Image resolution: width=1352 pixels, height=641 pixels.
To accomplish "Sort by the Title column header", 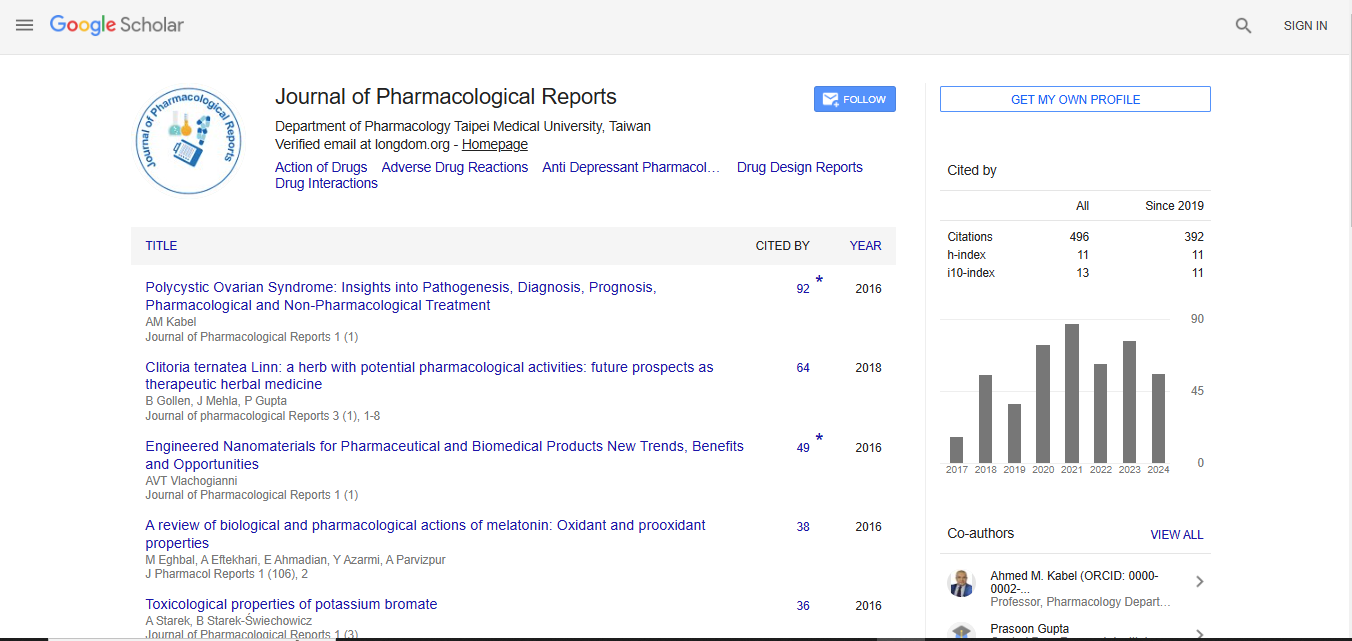I will (x=161, y=246).
